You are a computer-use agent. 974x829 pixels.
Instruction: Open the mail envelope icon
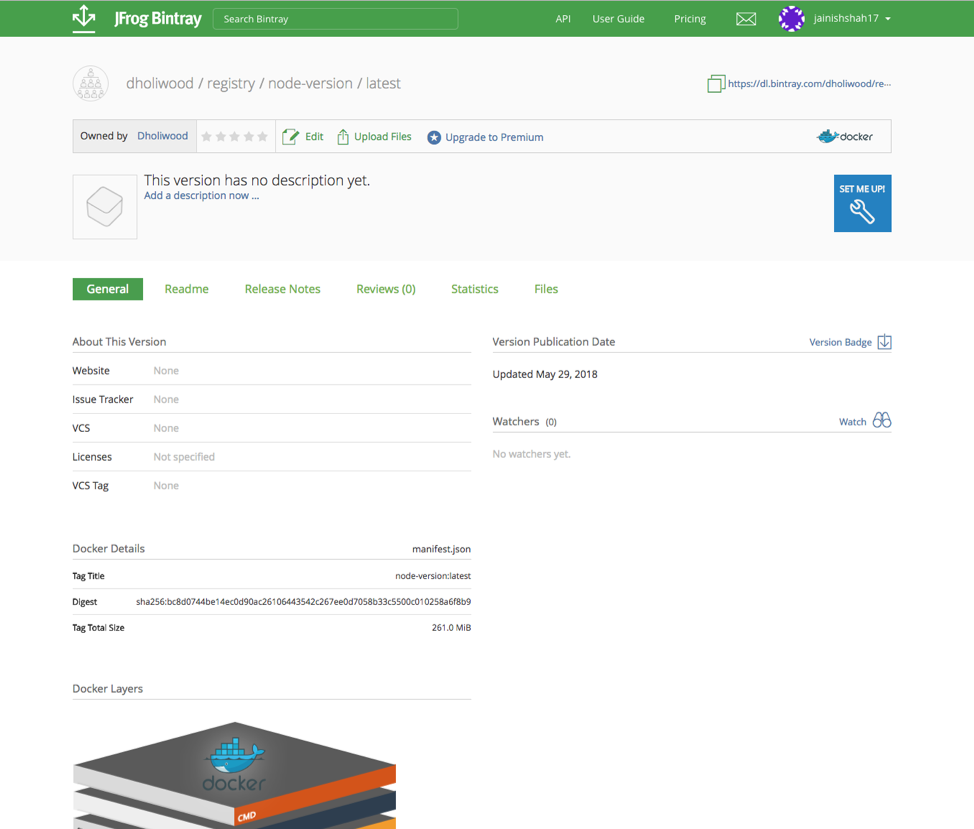746,19
